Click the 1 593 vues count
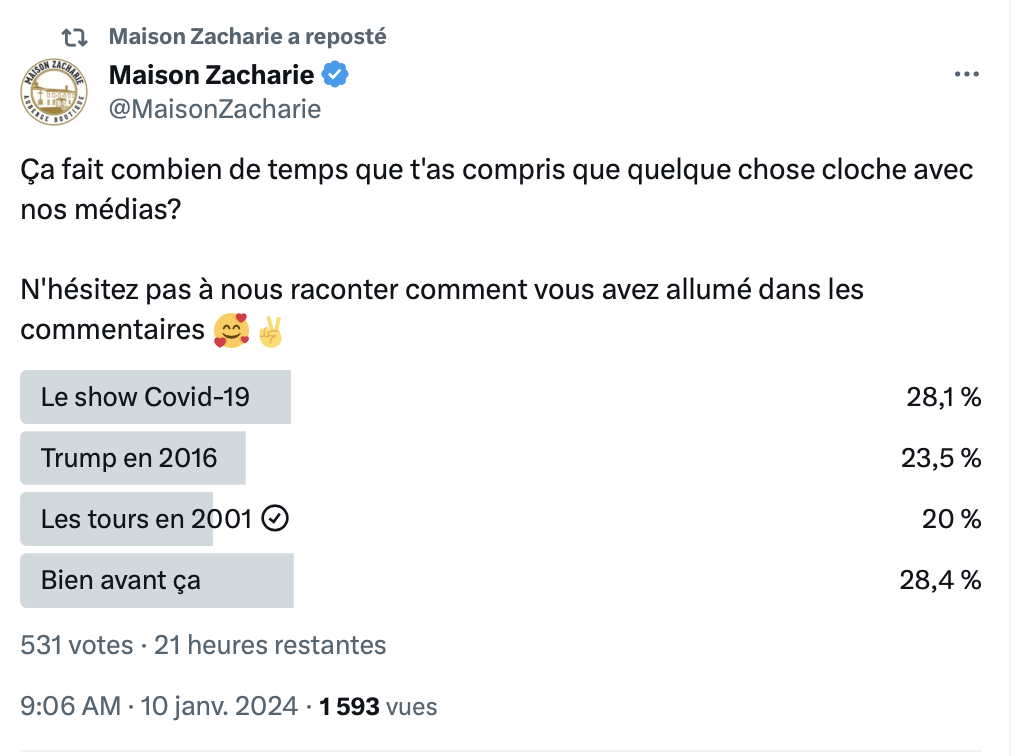 379,707
